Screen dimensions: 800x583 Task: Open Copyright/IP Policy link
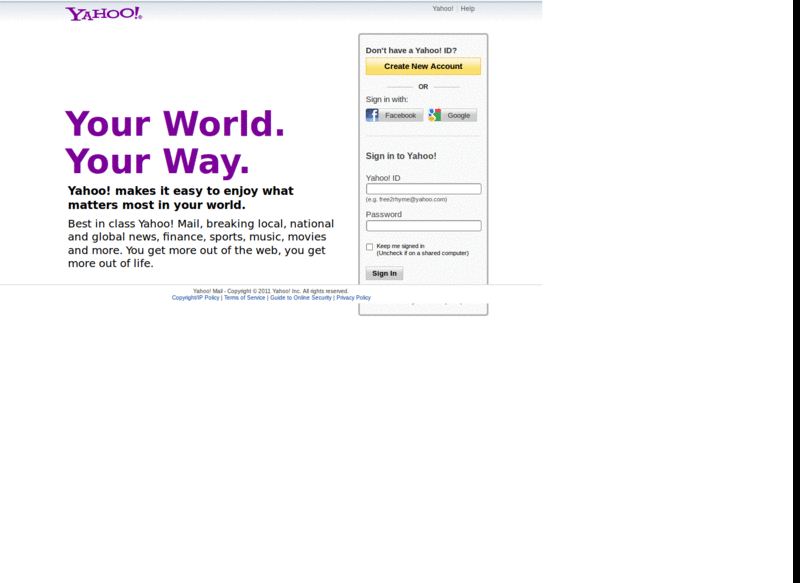[195, 298]
